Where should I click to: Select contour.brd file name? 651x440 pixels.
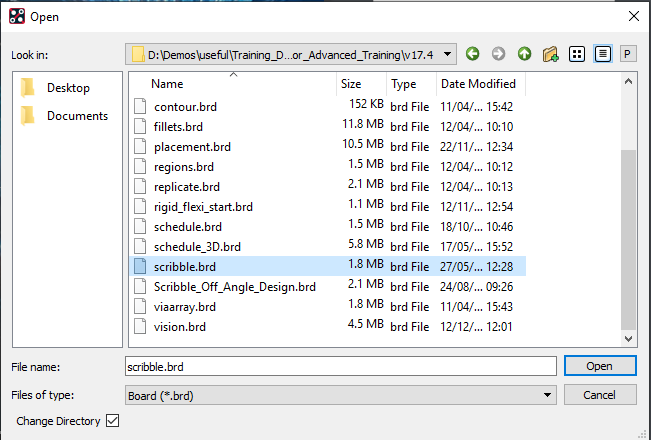[185, 107]
